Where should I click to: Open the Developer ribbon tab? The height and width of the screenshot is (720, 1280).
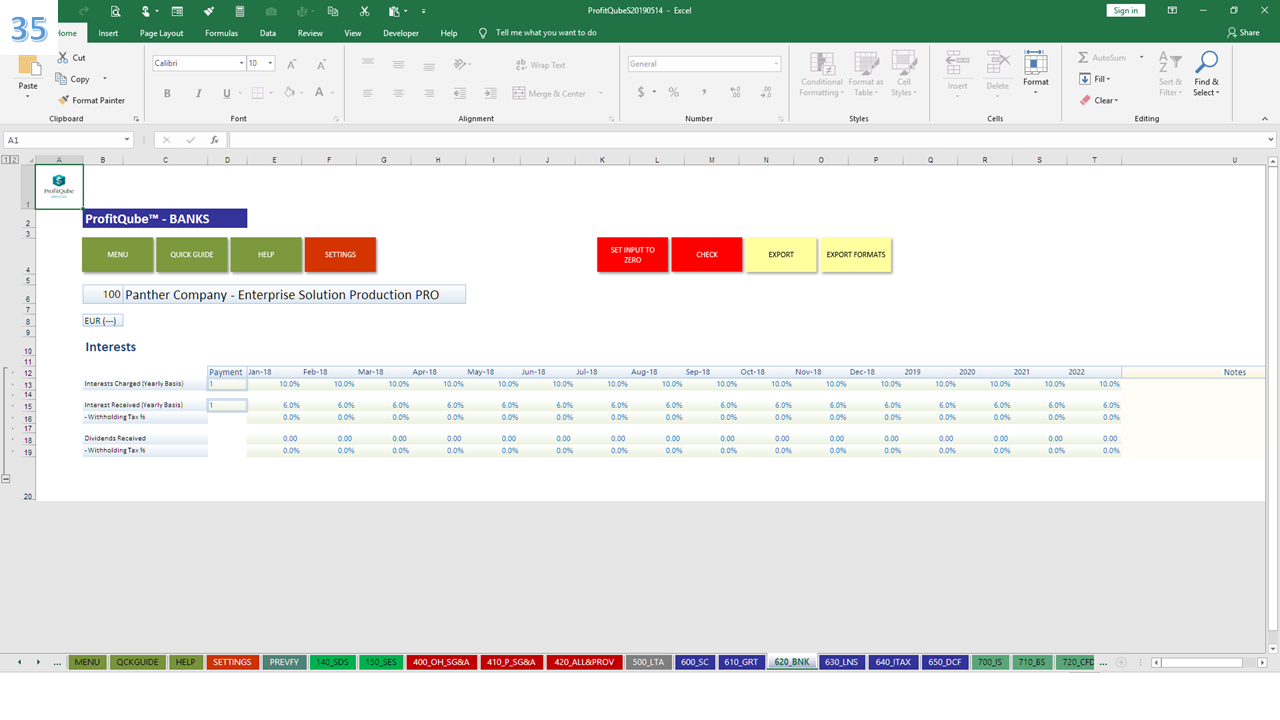coord(401,33)
